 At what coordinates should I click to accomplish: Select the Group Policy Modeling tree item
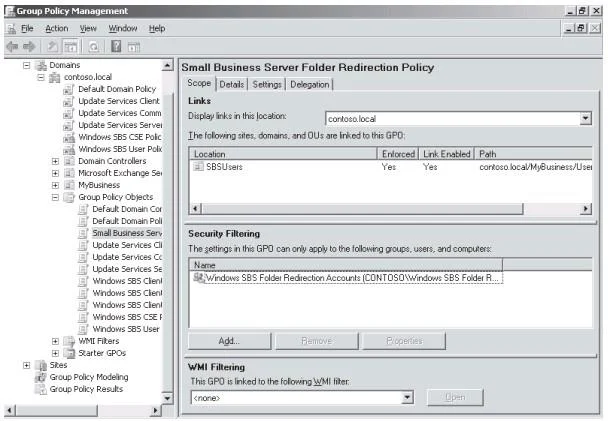(x=89, y=377)
